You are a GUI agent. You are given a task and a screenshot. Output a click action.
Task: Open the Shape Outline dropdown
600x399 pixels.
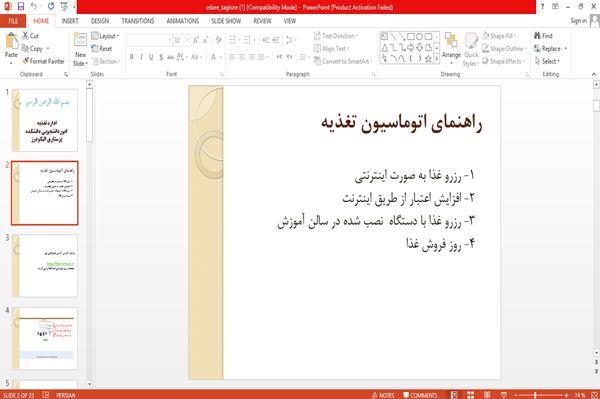click(504, 49)
